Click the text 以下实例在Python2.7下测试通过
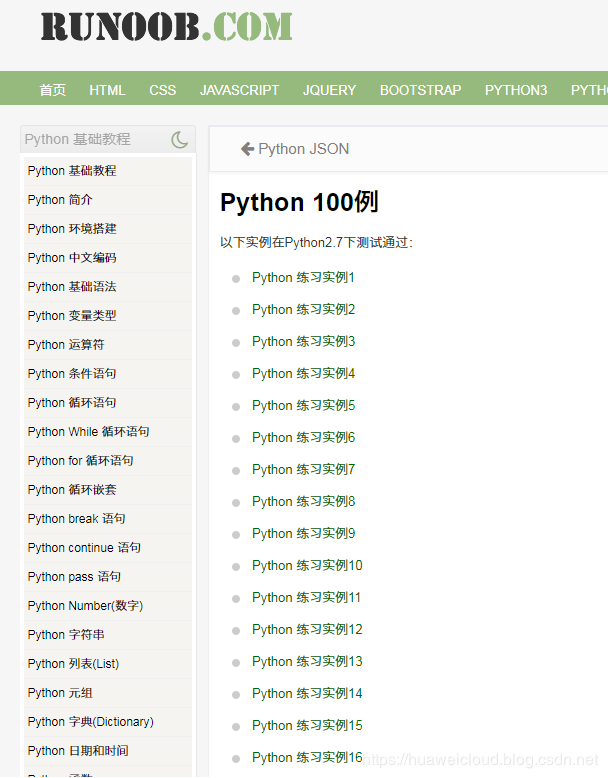Viewport: 608px width, 778px height. [316, 243]
